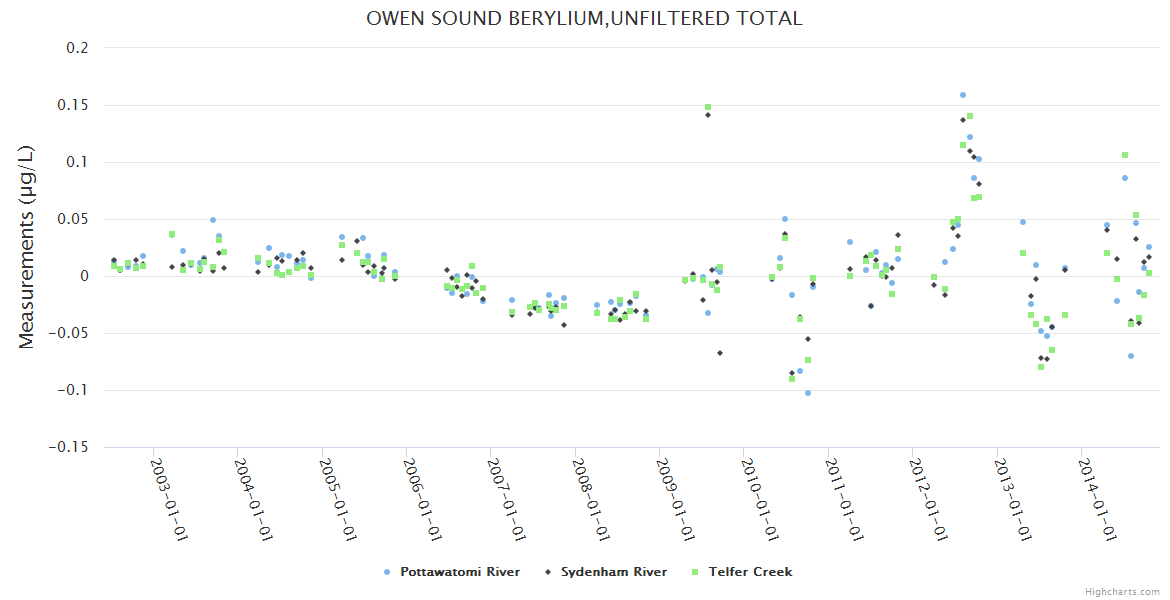Click the 0.2 y-axis tick label
Viewport: 1170px width, 600px height.
pyautogui.click(x=77, y=48)
